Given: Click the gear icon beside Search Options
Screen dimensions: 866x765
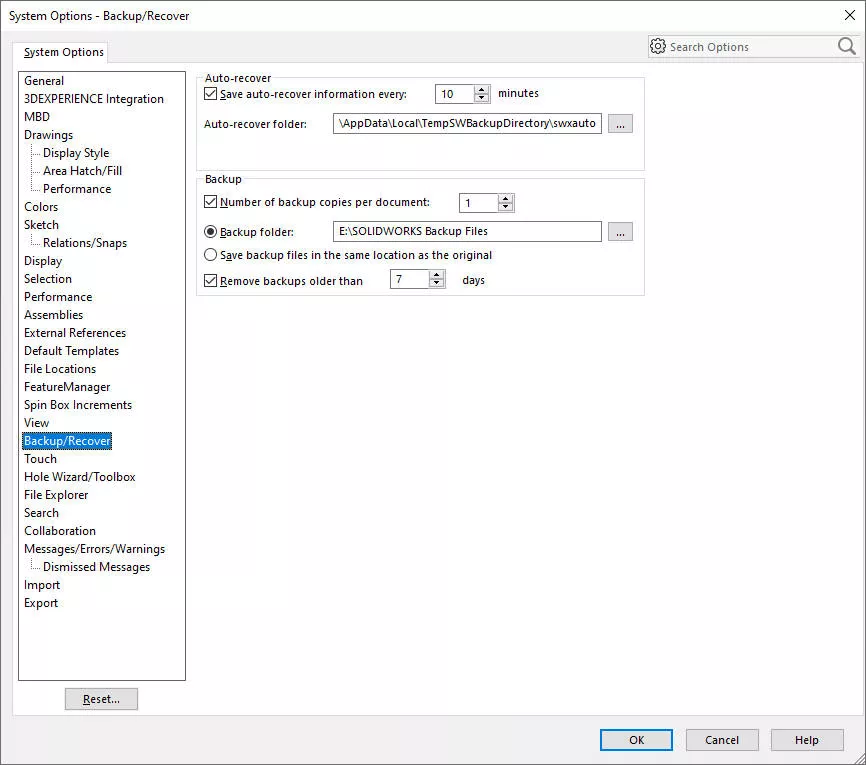Looking at the screenshot, I should coord(659,46).
